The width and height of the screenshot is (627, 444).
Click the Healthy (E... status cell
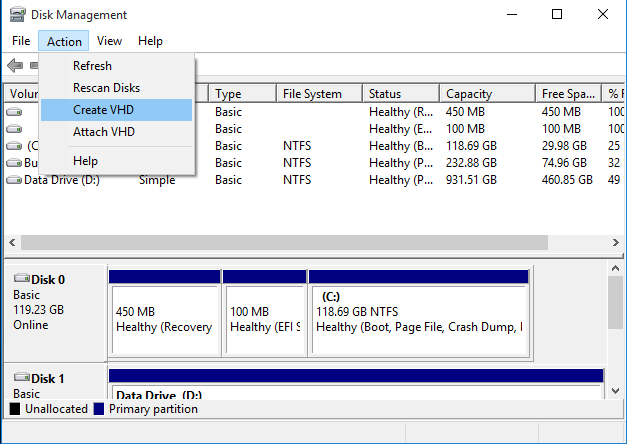coord(401,129)
